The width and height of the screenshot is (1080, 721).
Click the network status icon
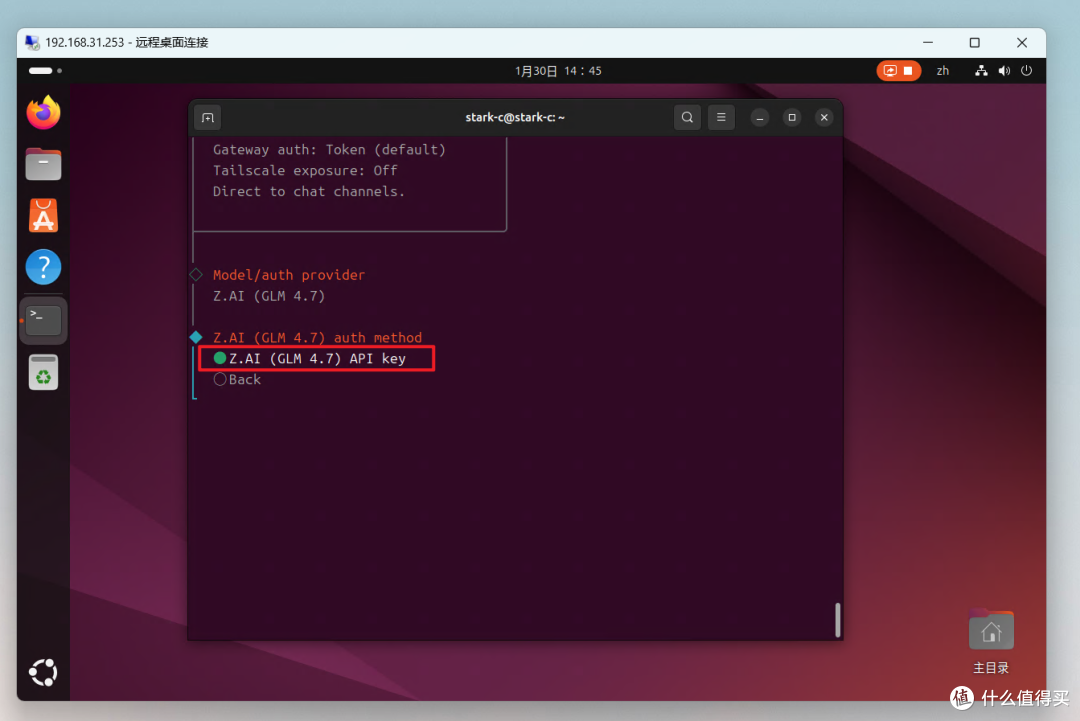point(981,71)
